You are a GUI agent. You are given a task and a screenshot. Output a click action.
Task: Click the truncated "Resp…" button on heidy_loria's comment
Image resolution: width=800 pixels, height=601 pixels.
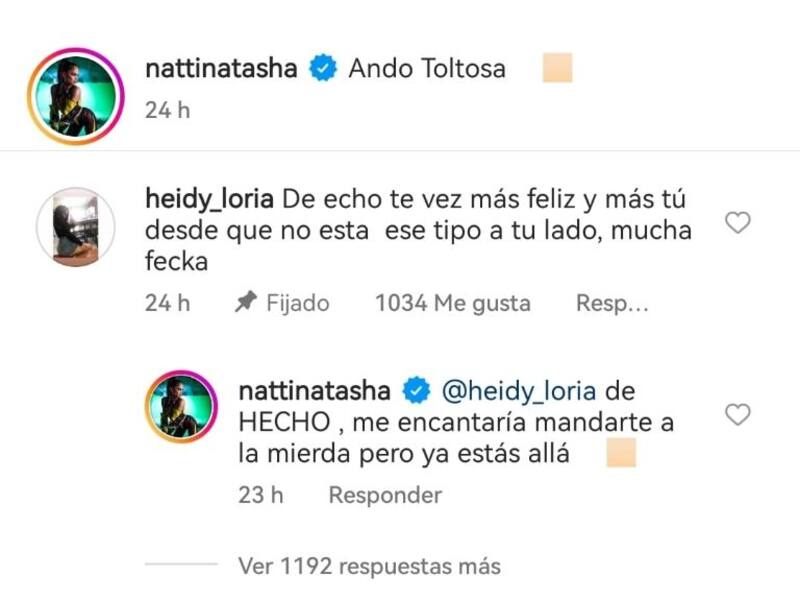point(612,303)
